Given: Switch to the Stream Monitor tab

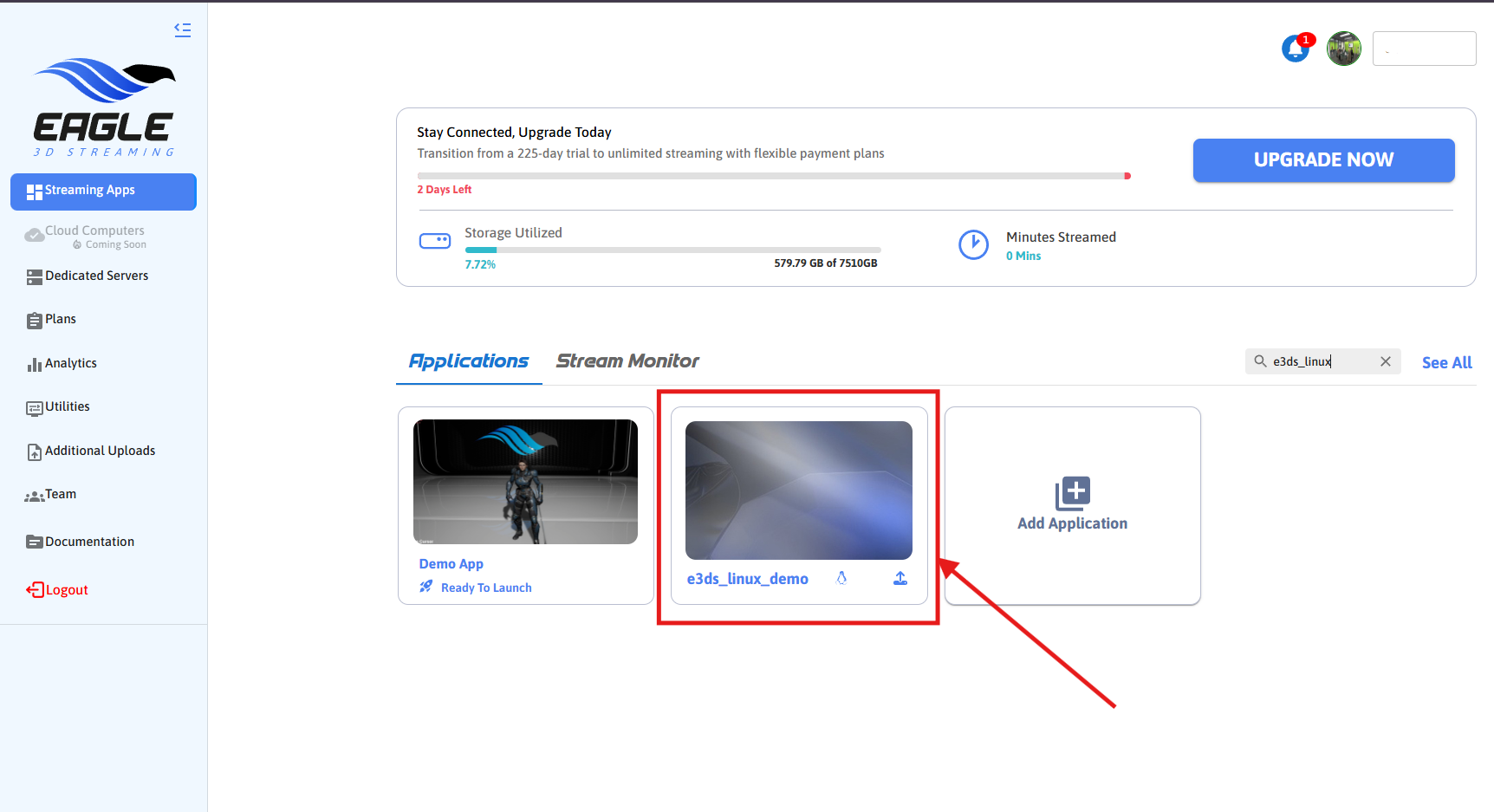Looking at the screenshot, I should [x=627, y=361].
